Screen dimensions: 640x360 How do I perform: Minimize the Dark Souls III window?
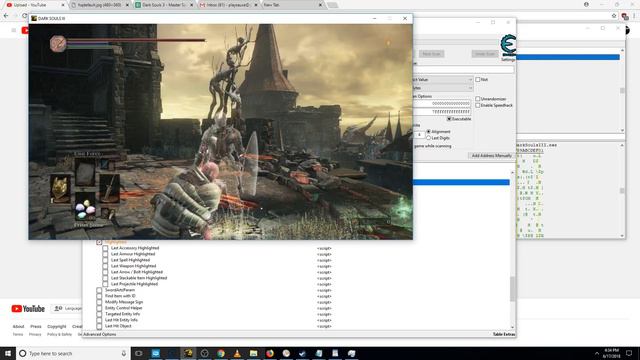pos(374,18)
